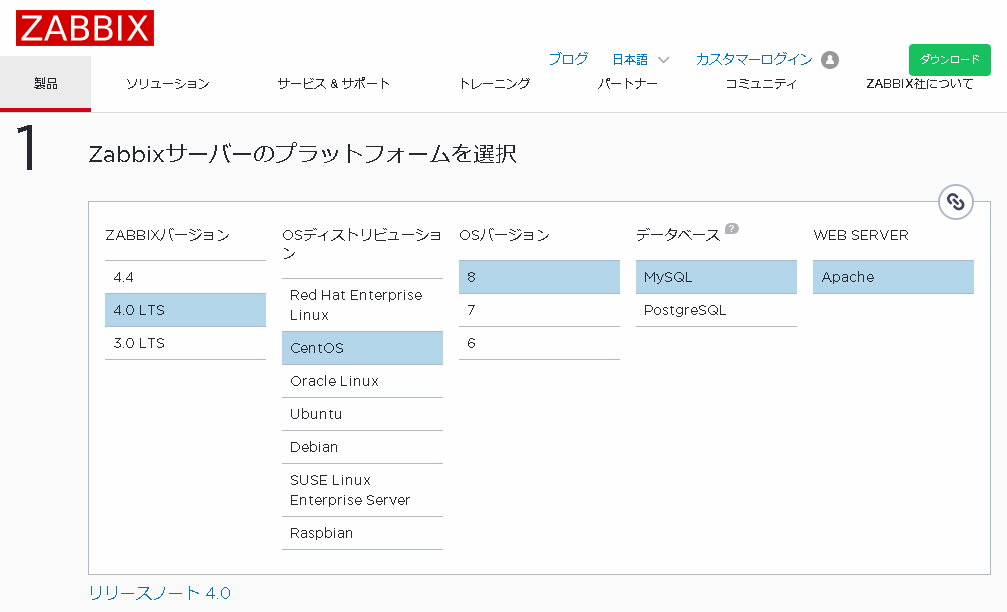This screenshot has height=612, width=1007.
Task: Open the トレーニング menu
Action: (495, 83)
